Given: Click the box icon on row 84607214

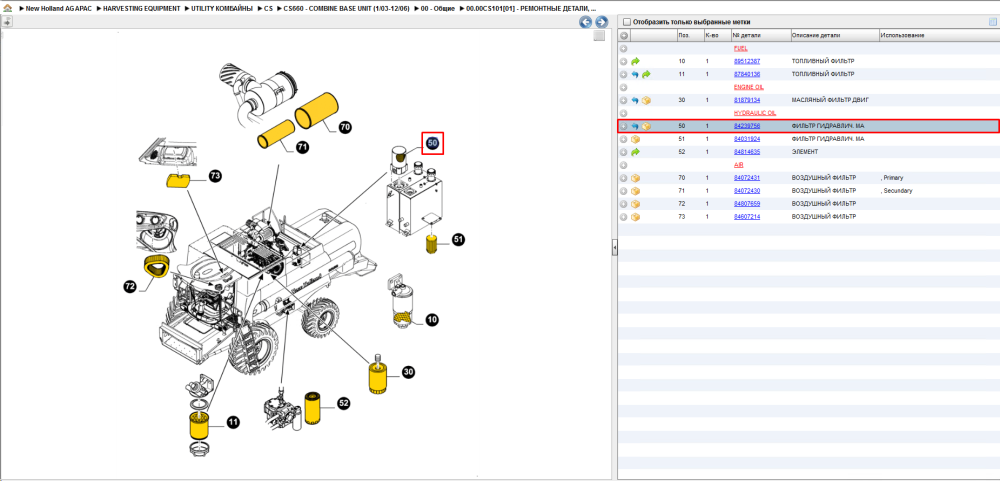Looking at the screenshot, I should [635, 217].
